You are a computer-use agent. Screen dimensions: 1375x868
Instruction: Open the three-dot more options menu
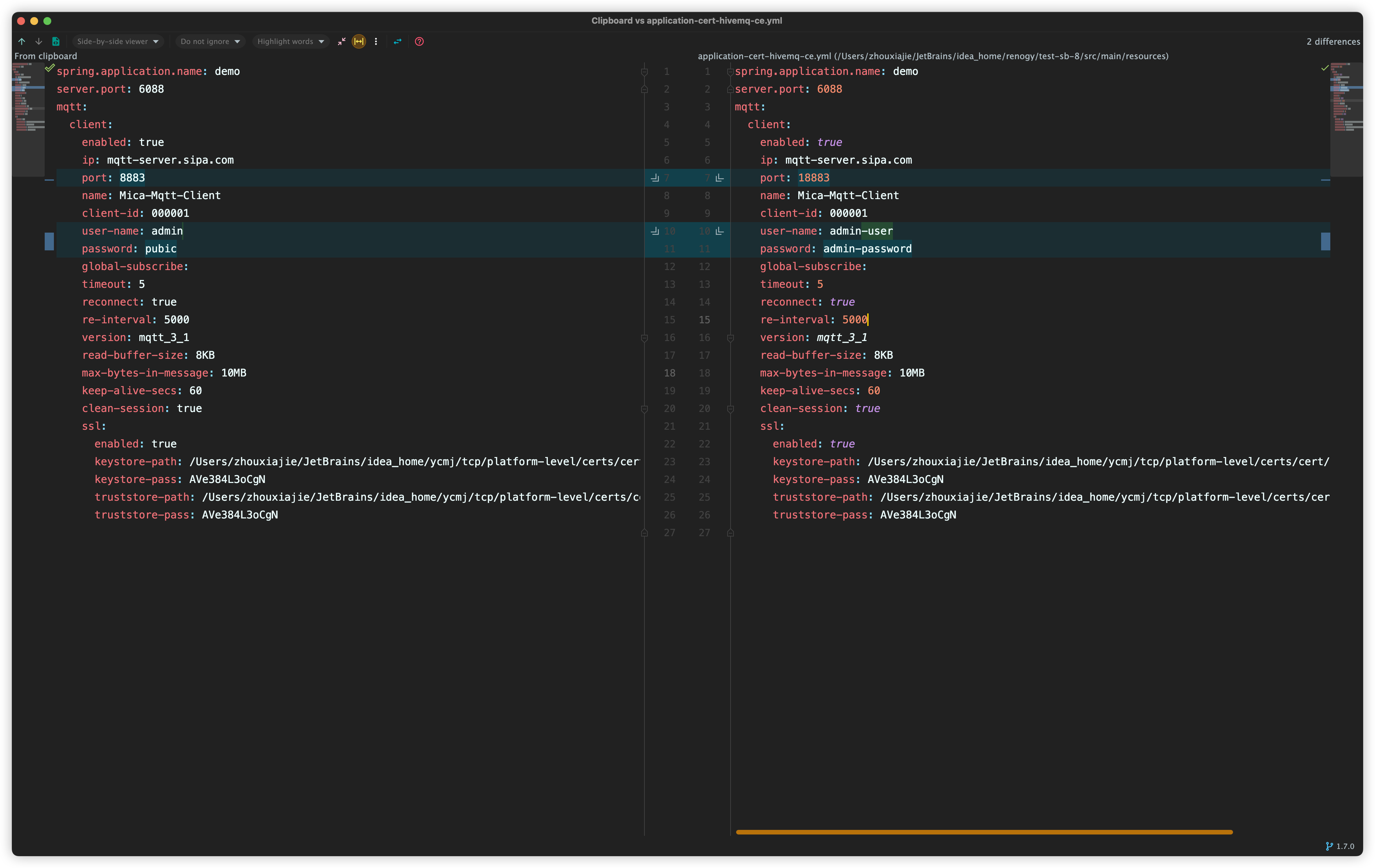[x=376, y=41]
